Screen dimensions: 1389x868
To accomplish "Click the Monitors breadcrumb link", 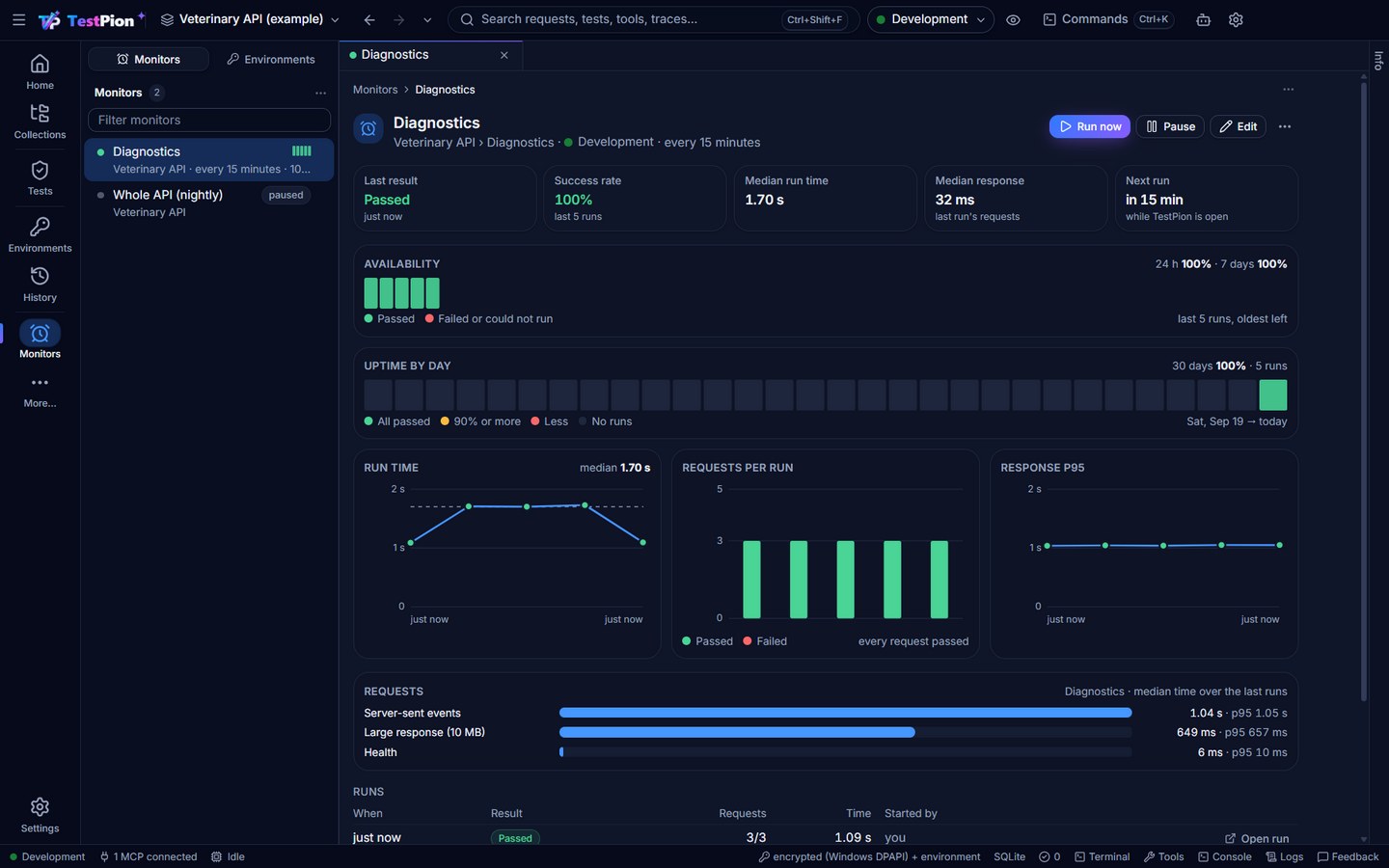I will pos(375,90).
